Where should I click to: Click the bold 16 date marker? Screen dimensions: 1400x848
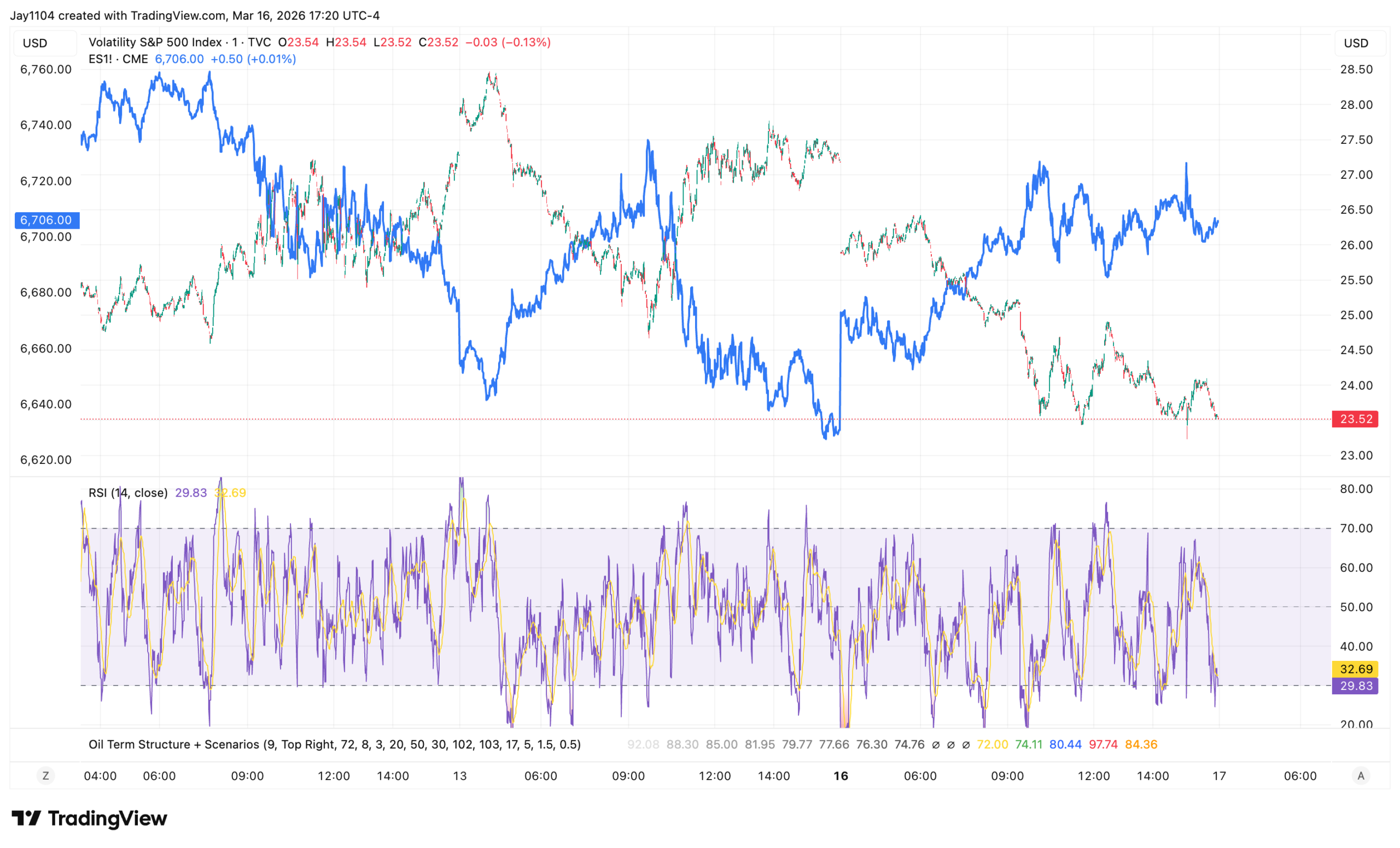[x=841, y=776]
